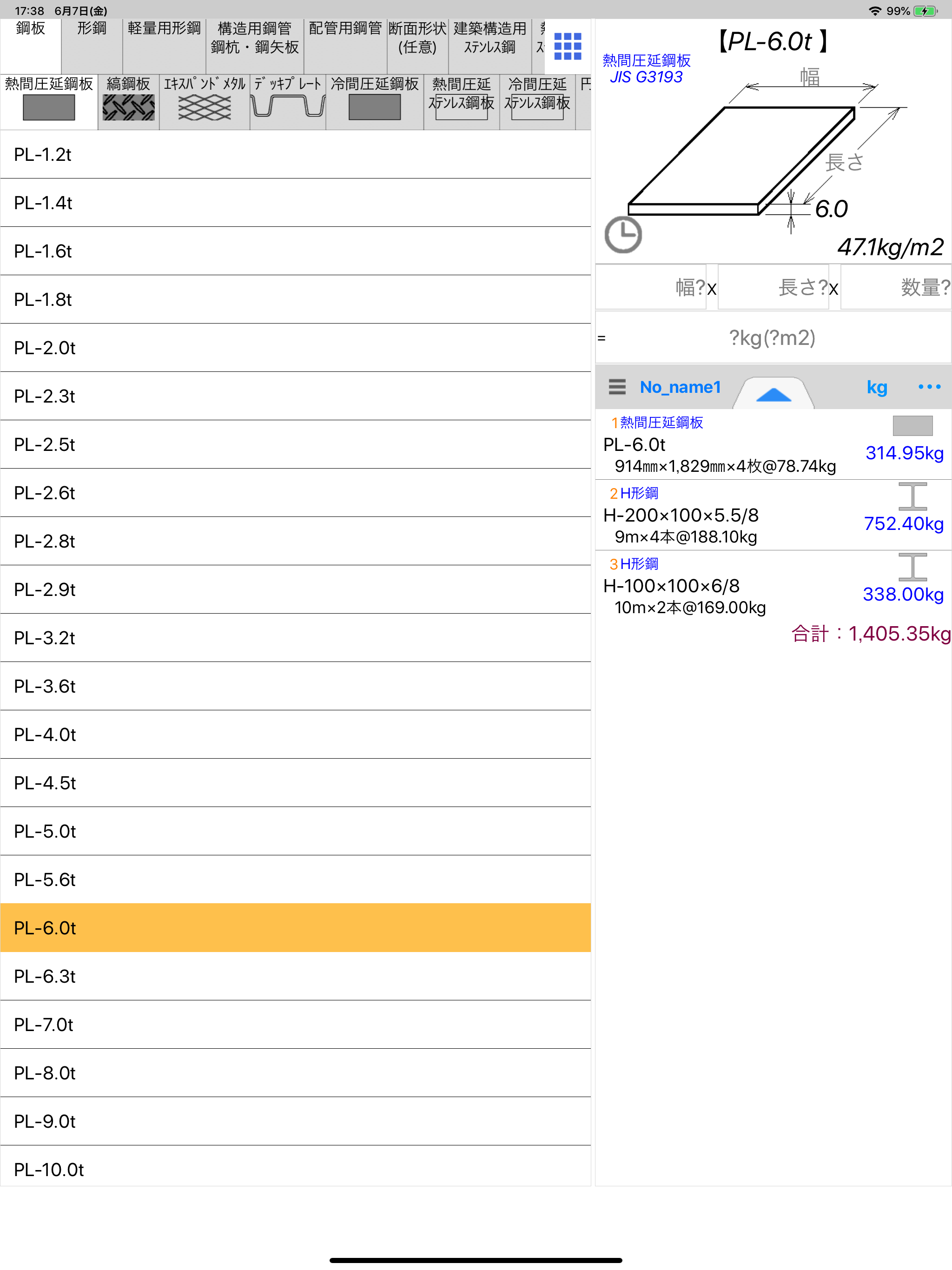Image resolution: width=952 pixels, height=1270 pixels.
Task: Select PL-9.0t thickness row
Action: click(x=296, y=1121)
